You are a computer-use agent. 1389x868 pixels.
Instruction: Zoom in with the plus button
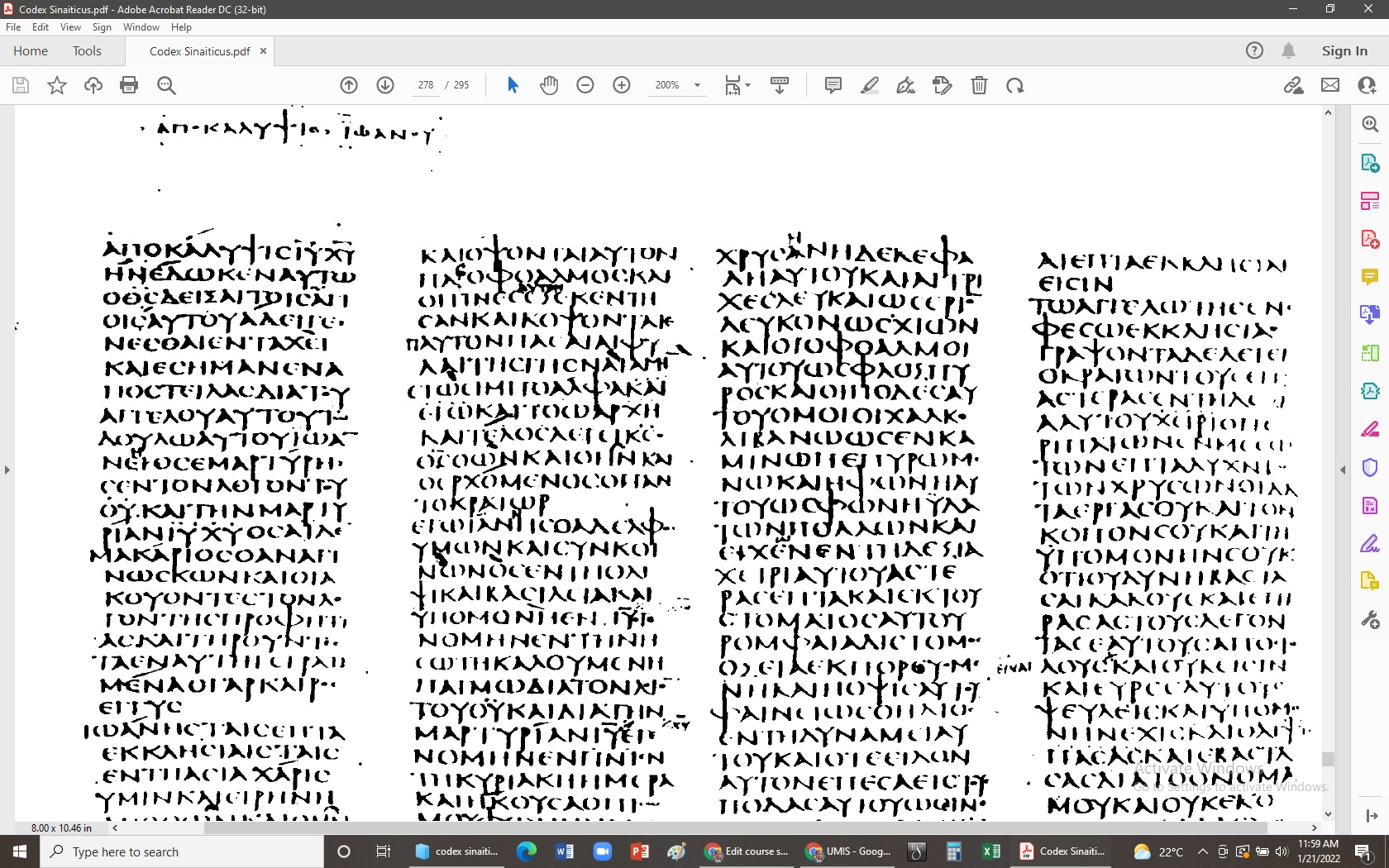coord(622,85)
